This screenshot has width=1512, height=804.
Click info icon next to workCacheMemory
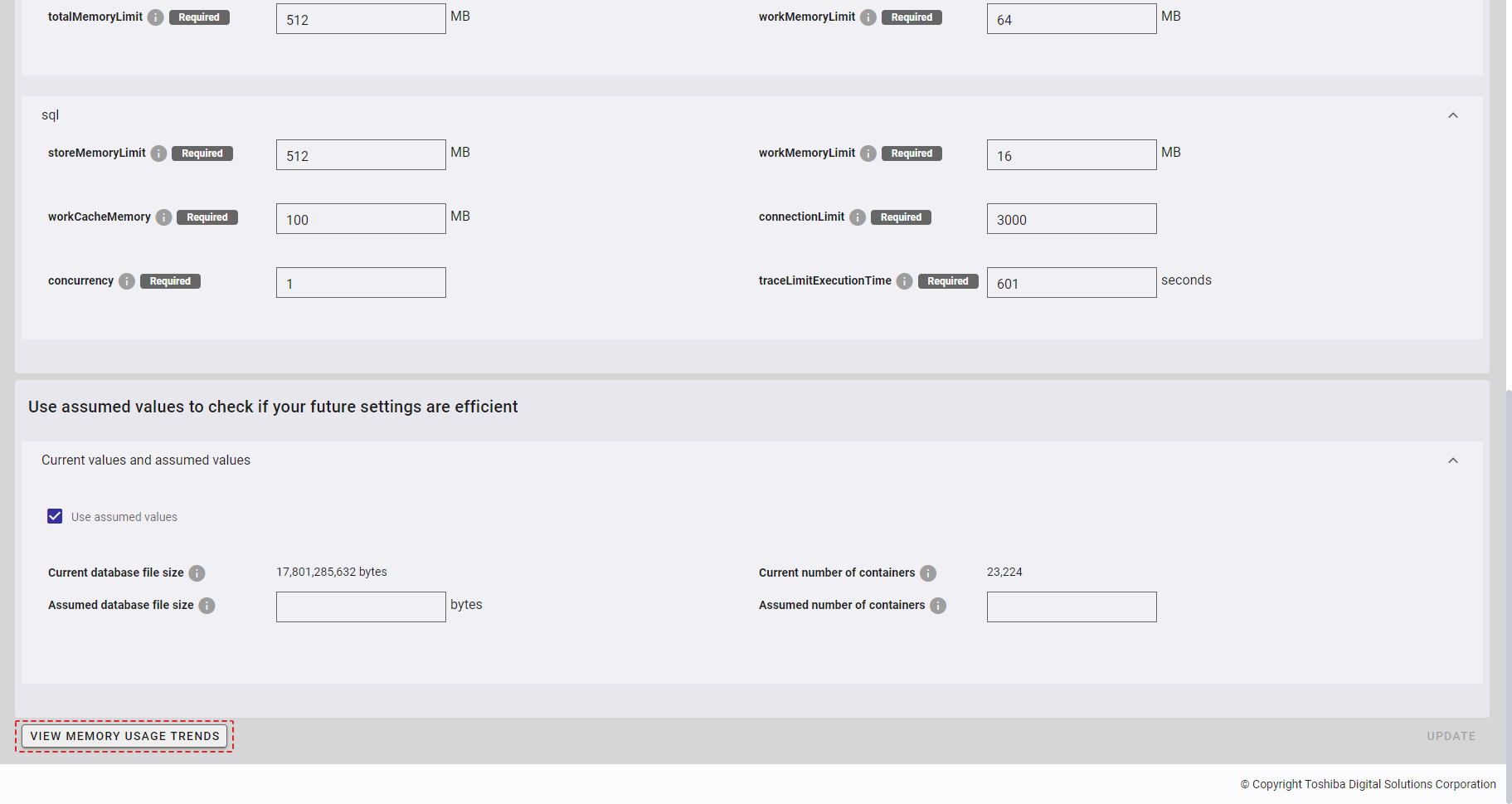(x=164, y=217)
